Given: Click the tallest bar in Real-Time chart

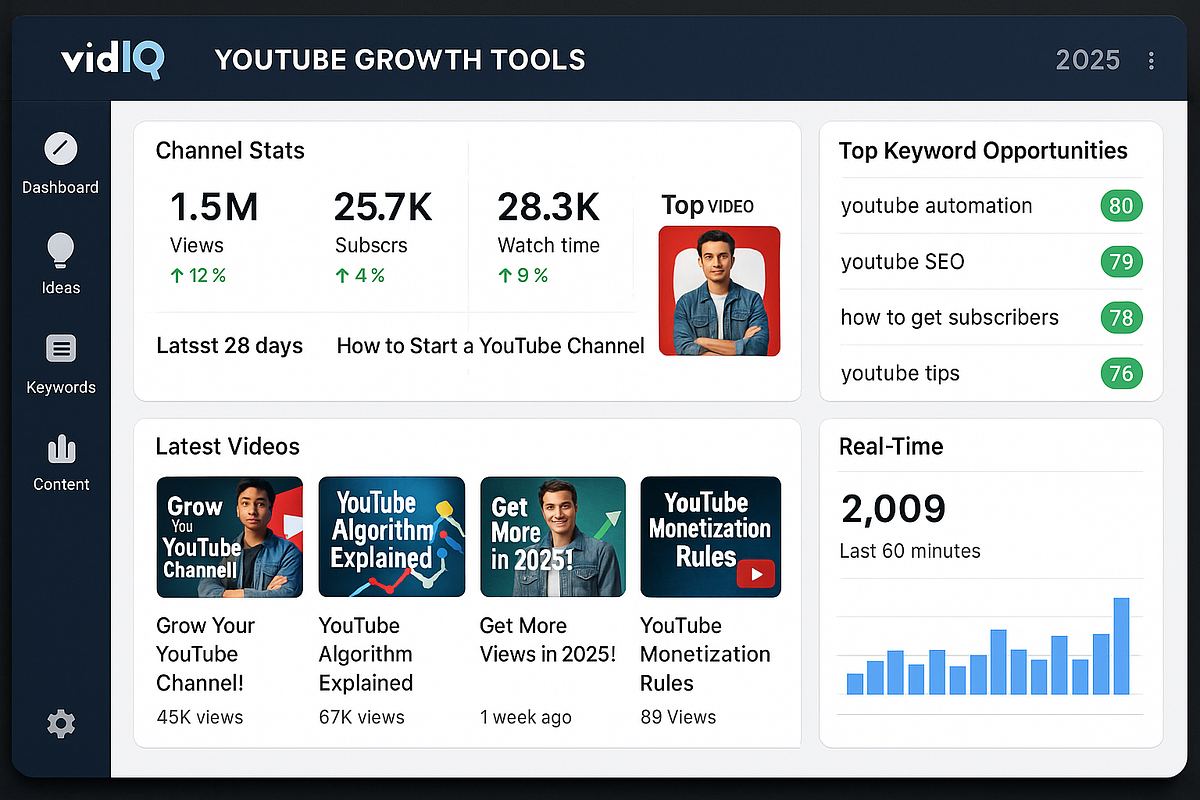Looking at the screenshot, I should click(x=1122, y=646).
